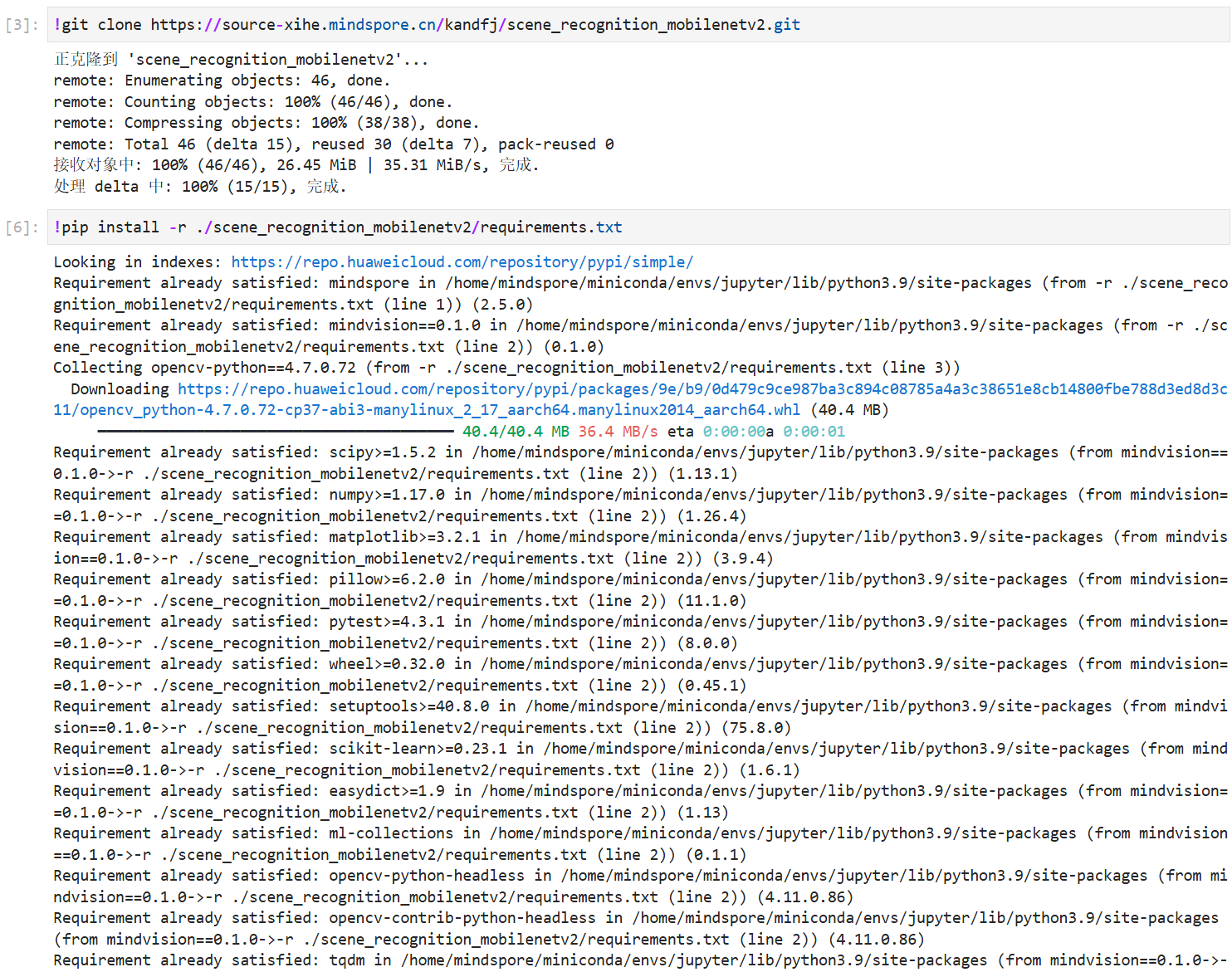
Task: Click the download speed '36.4 MB/s'
Action: pos(618,432)
